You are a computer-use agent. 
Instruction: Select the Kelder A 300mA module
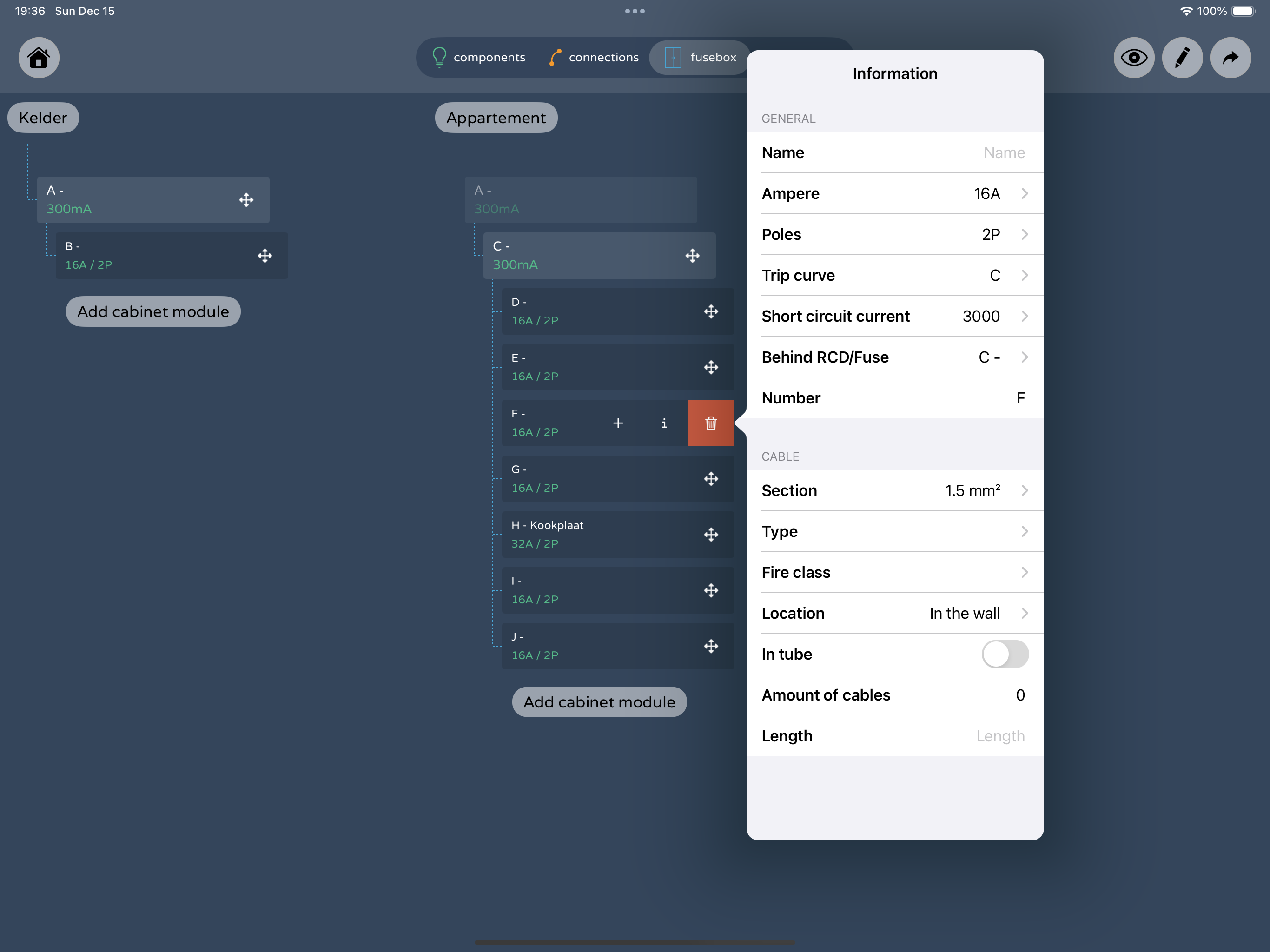click(x=153, y=200)
